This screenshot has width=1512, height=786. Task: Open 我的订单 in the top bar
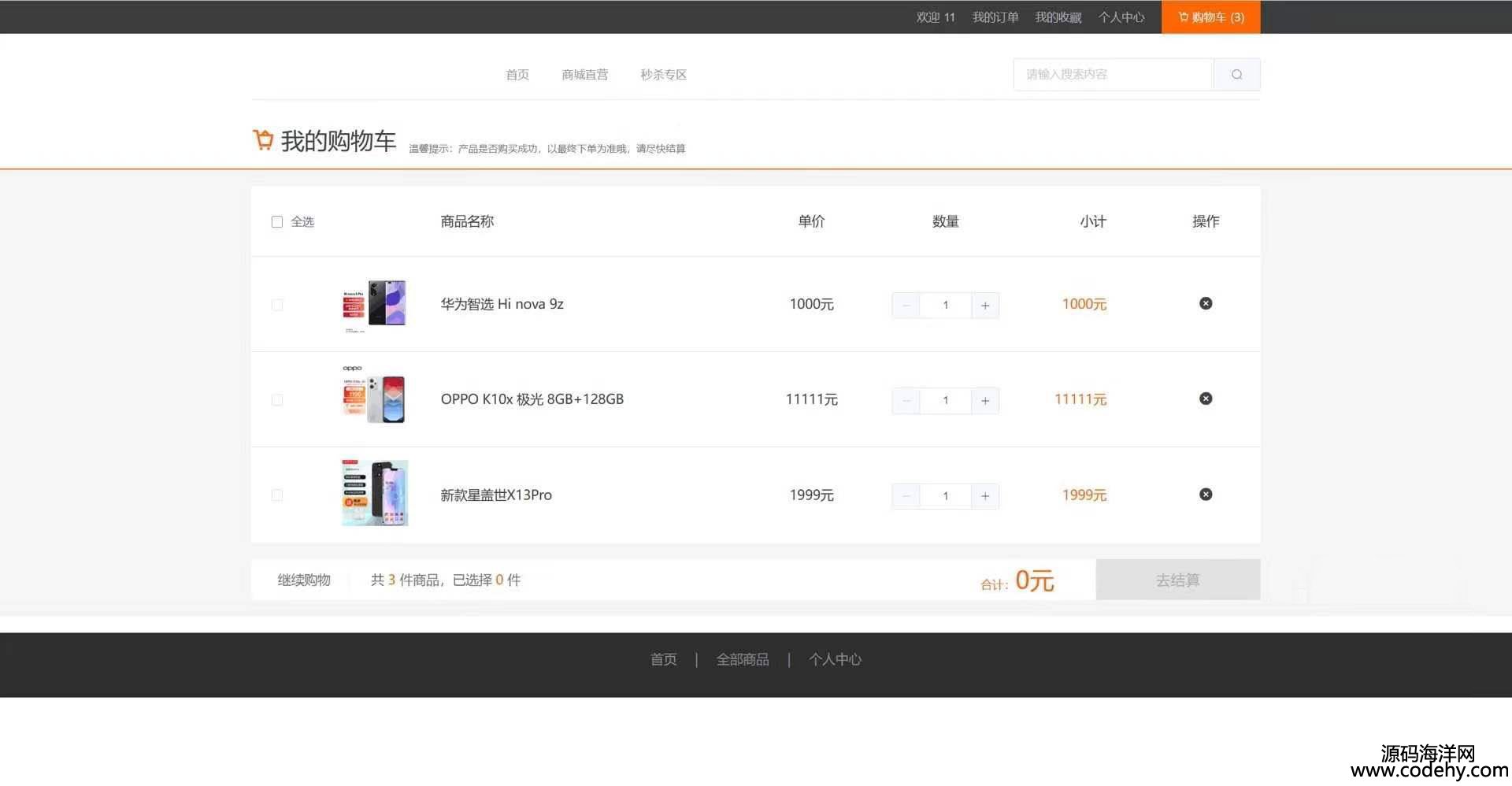(x=995, y=17)
